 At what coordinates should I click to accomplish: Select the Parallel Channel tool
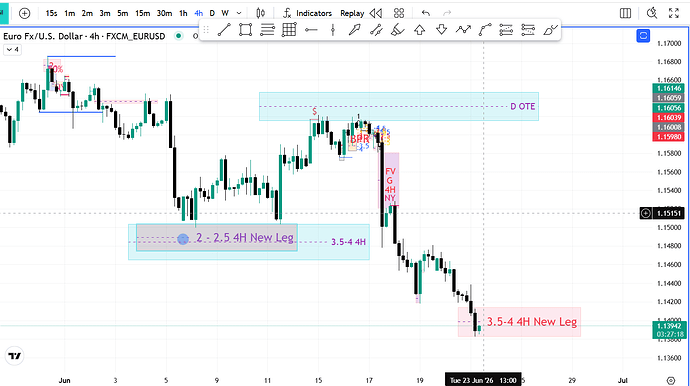[x=376, y=30]
